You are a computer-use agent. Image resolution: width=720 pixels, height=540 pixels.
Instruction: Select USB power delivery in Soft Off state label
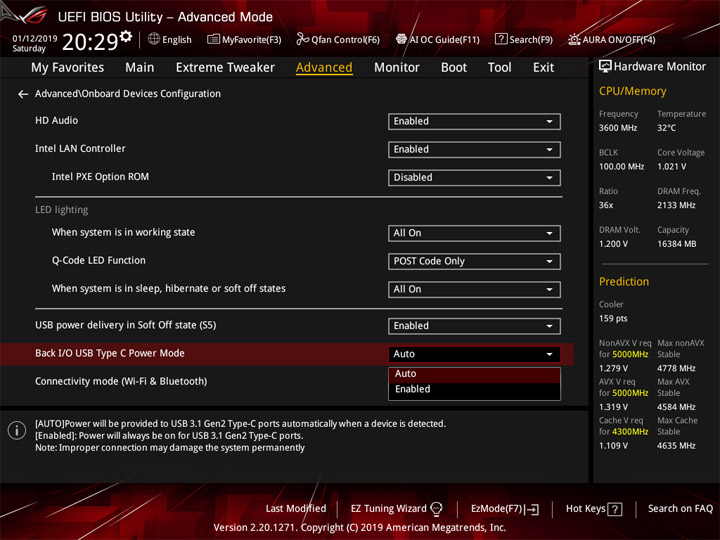tap(125, 325)
